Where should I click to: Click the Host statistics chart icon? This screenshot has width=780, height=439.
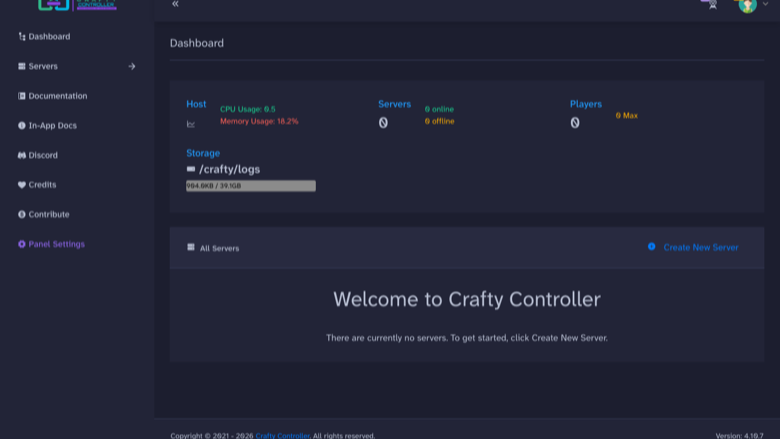[x=191, y=124]
